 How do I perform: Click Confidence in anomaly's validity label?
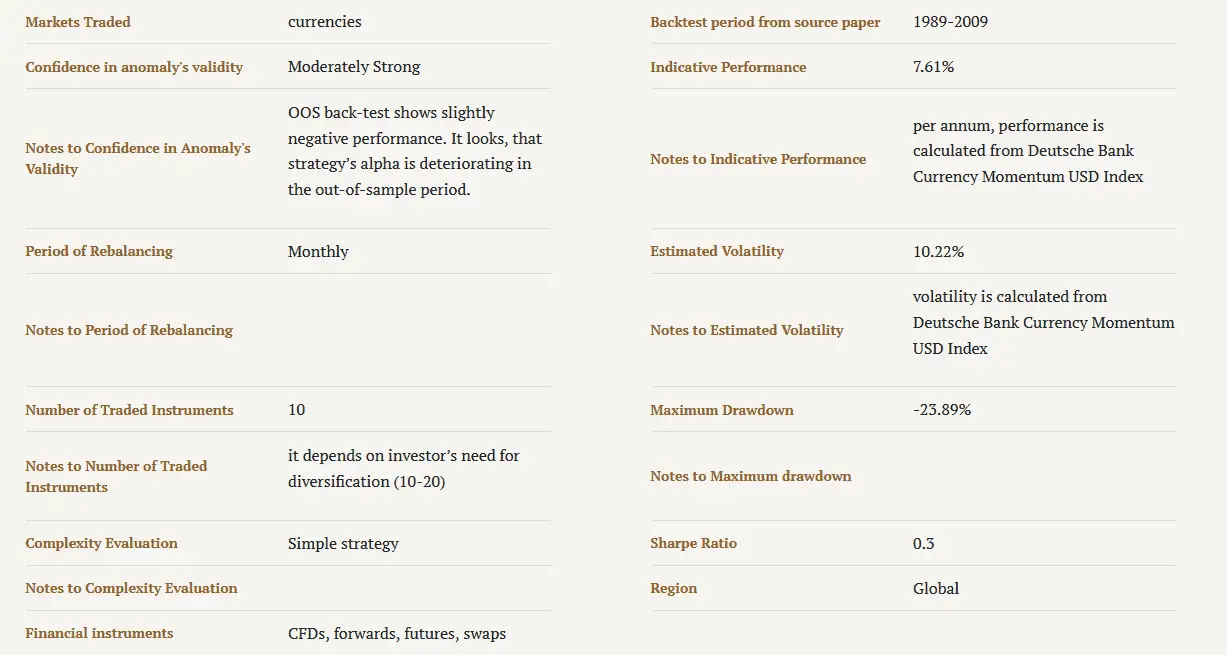pyautogui.click(x=134, y=67)
